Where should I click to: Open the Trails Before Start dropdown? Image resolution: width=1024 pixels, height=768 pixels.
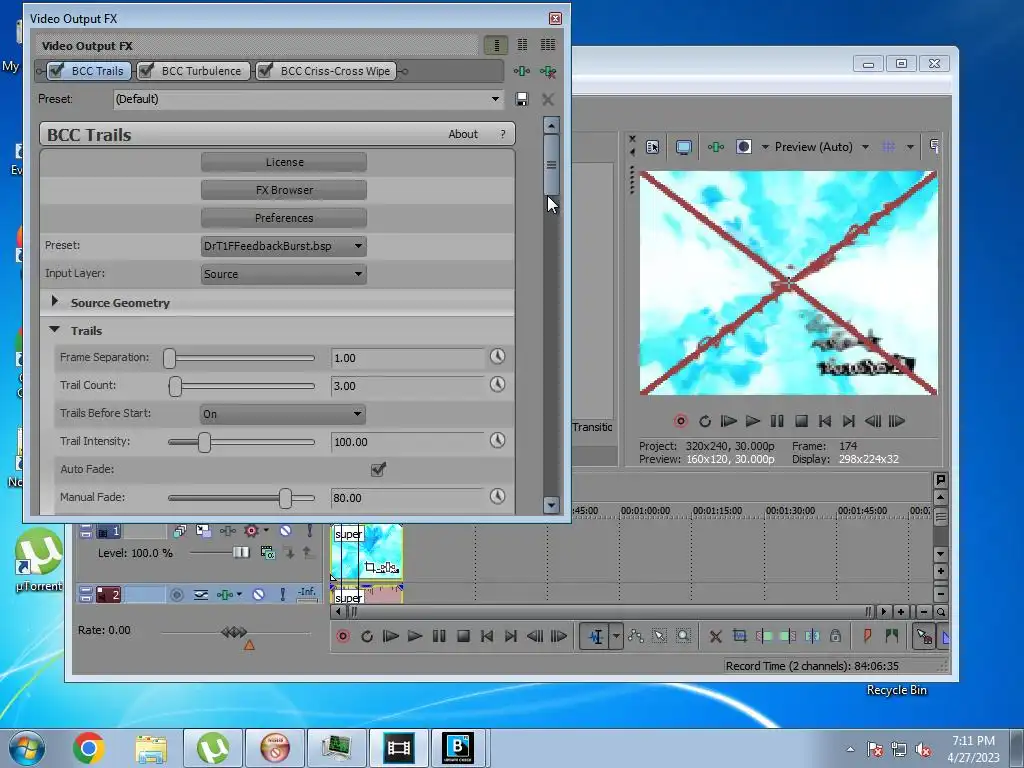click(x=283, y=414)
